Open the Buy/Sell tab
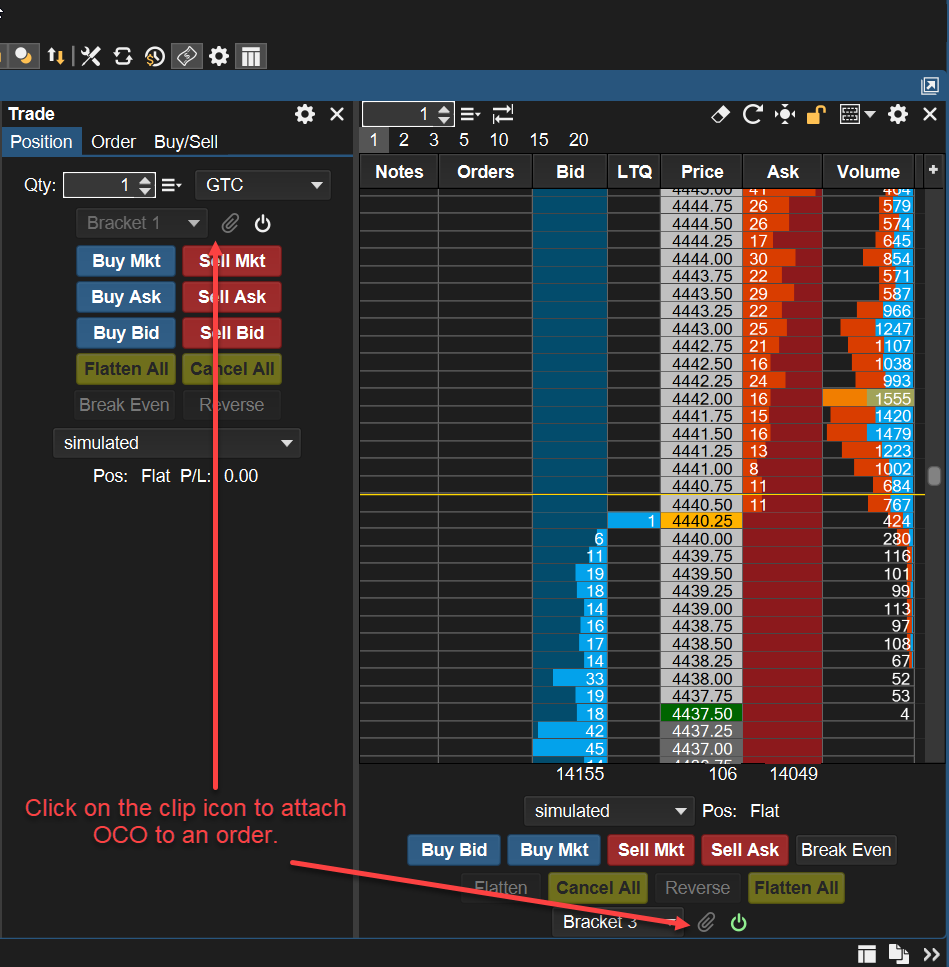949x967 pixels. (x=186, y=142)
